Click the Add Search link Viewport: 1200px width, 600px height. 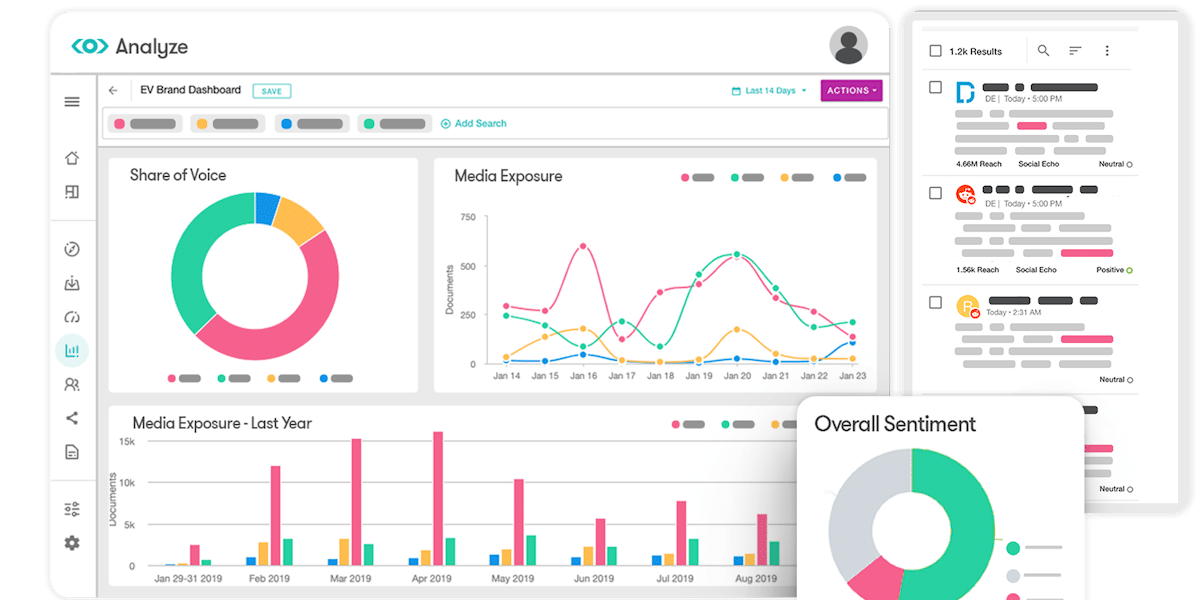pos(474,124)
